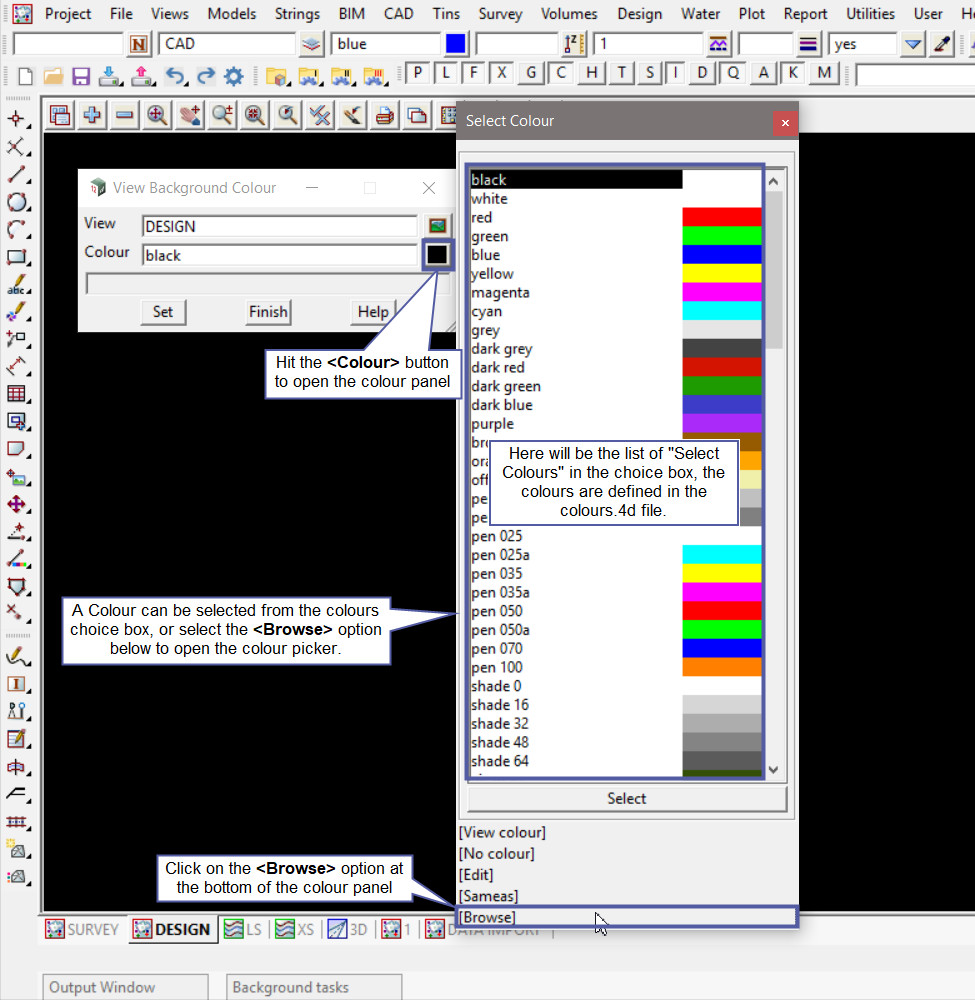Screen dimensions: 975x1000
Task: Open the view picker beside the DESIGN field
Action: click(x=436, y=225)
